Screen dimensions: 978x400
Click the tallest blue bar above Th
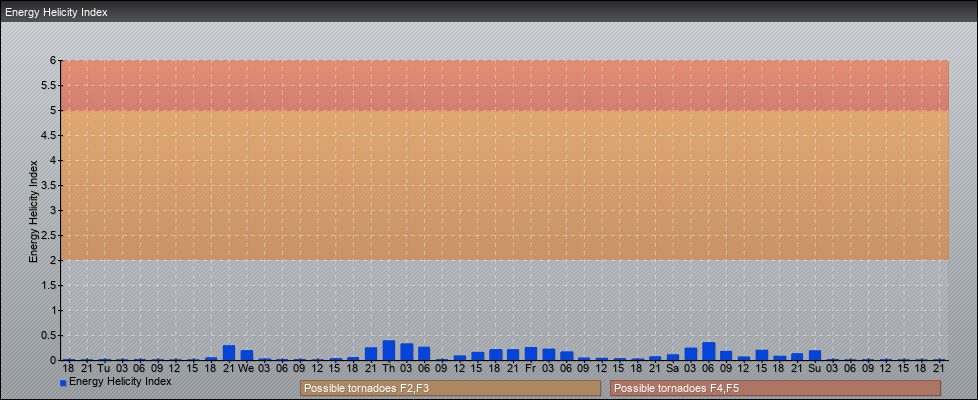point(389,350)
